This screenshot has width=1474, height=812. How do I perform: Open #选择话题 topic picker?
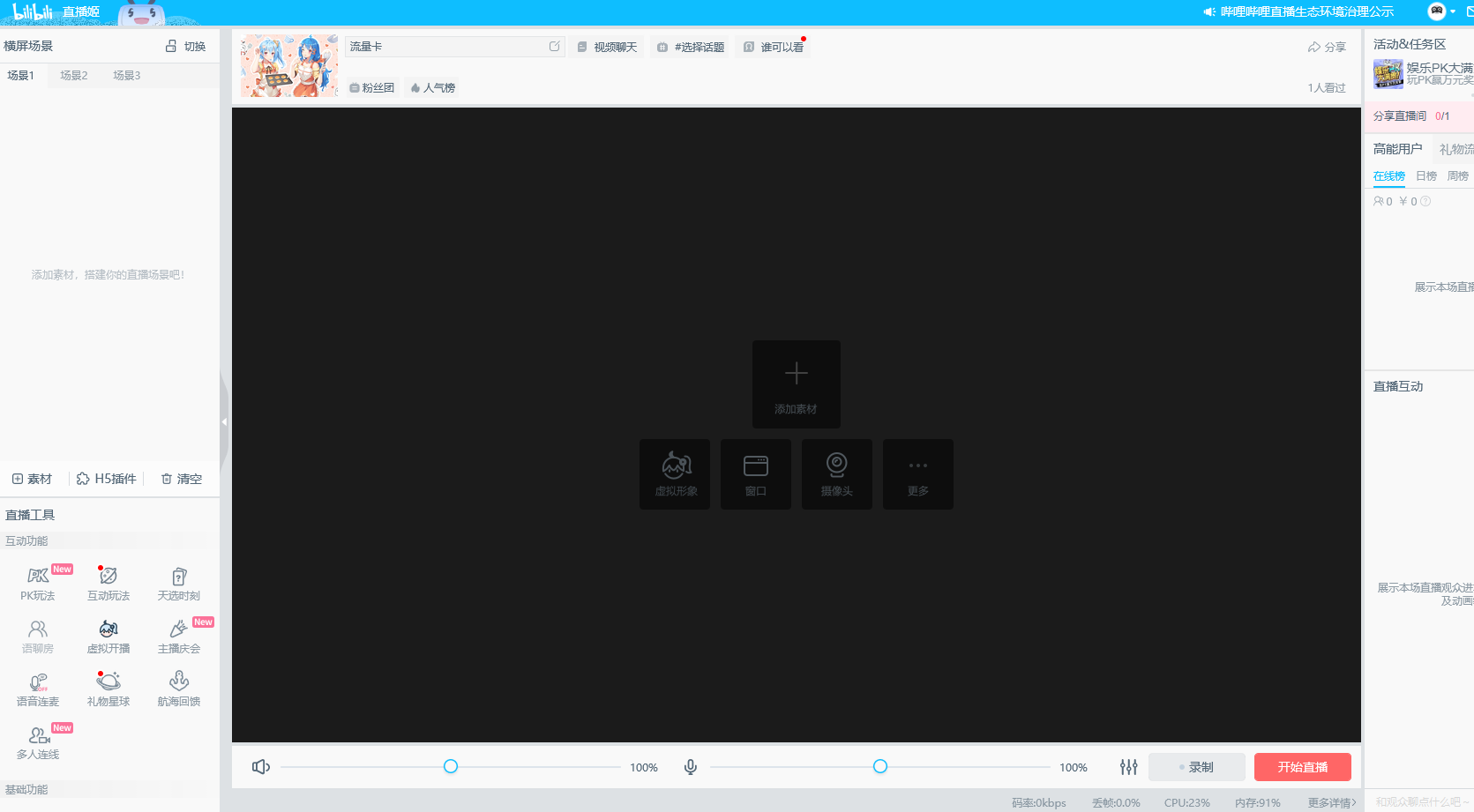click(691, 47)
